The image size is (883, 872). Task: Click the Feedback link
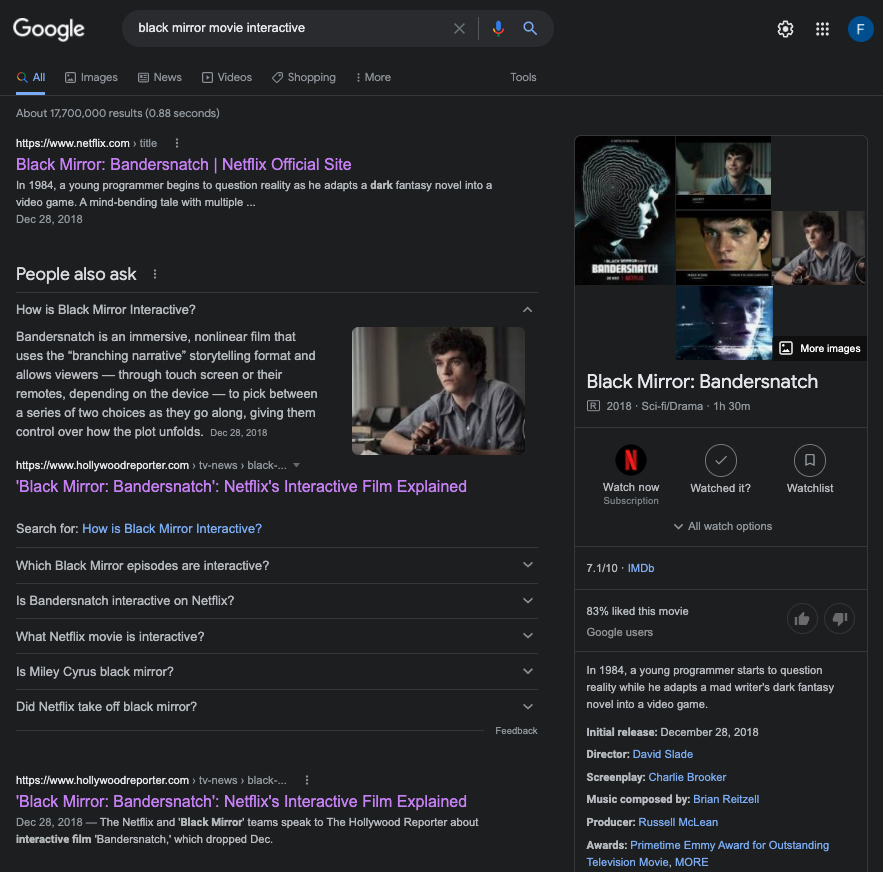(x=516, y=731)
